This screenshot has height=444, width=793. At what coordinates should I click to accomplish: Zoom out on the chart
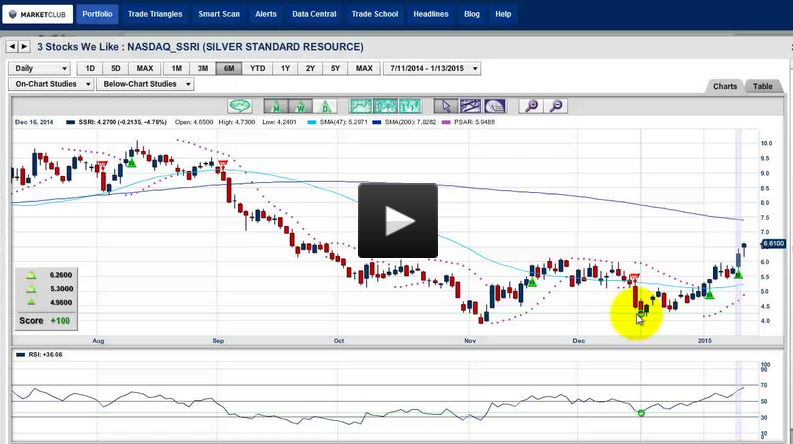[556, 106]
